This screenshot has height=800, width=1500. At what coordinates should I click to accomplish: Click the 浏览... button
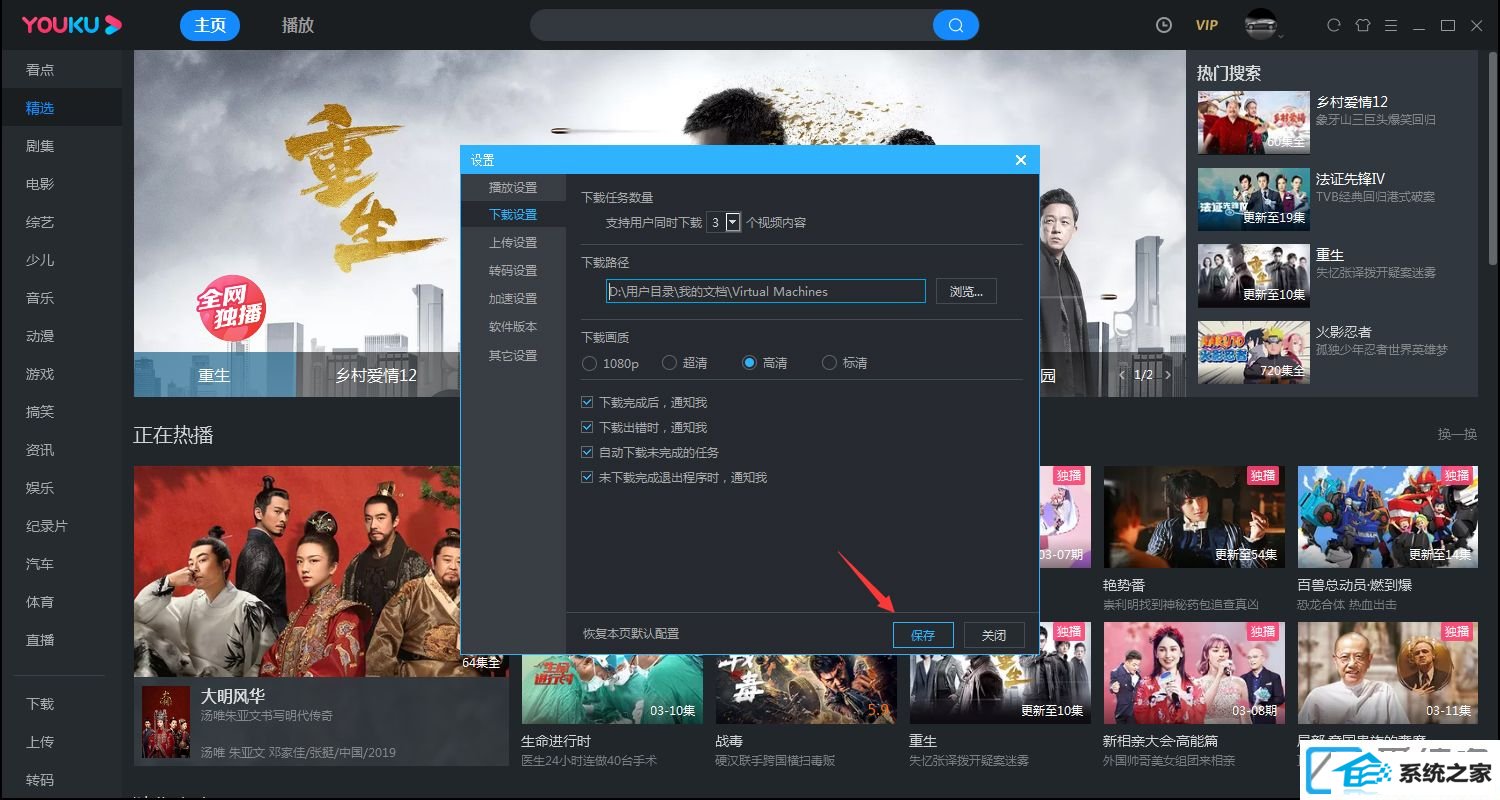point(966,291)
